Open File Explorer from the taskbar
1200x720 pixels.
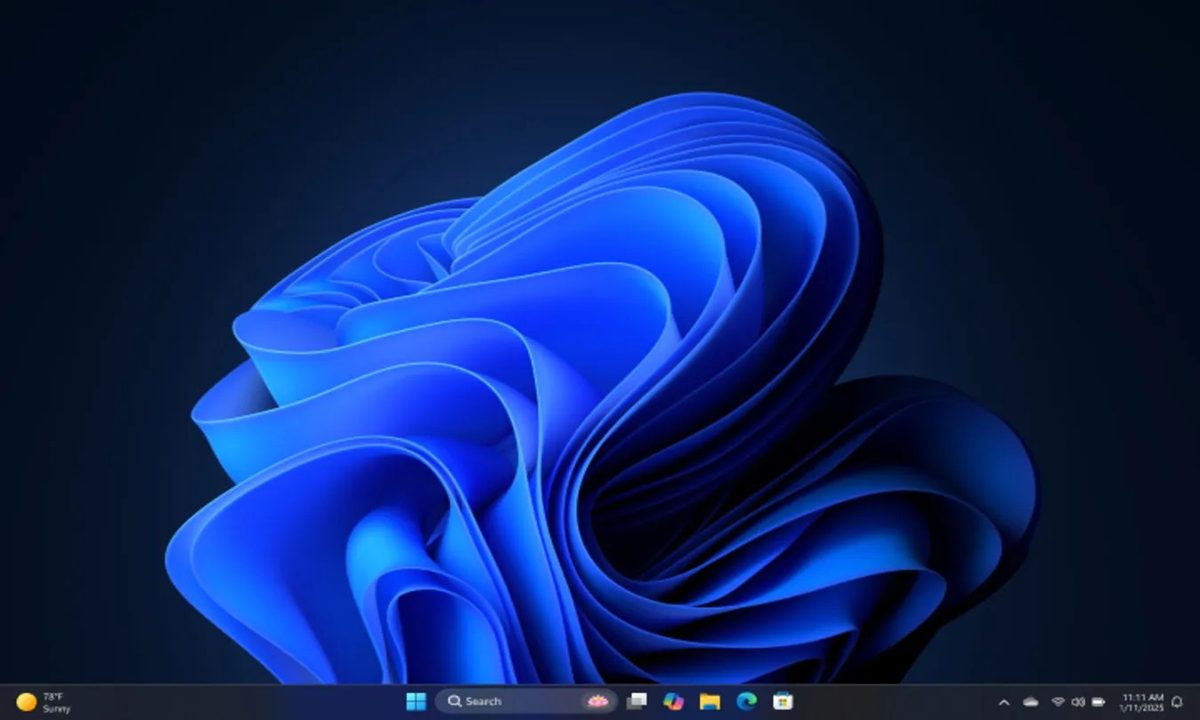[709, 701]
